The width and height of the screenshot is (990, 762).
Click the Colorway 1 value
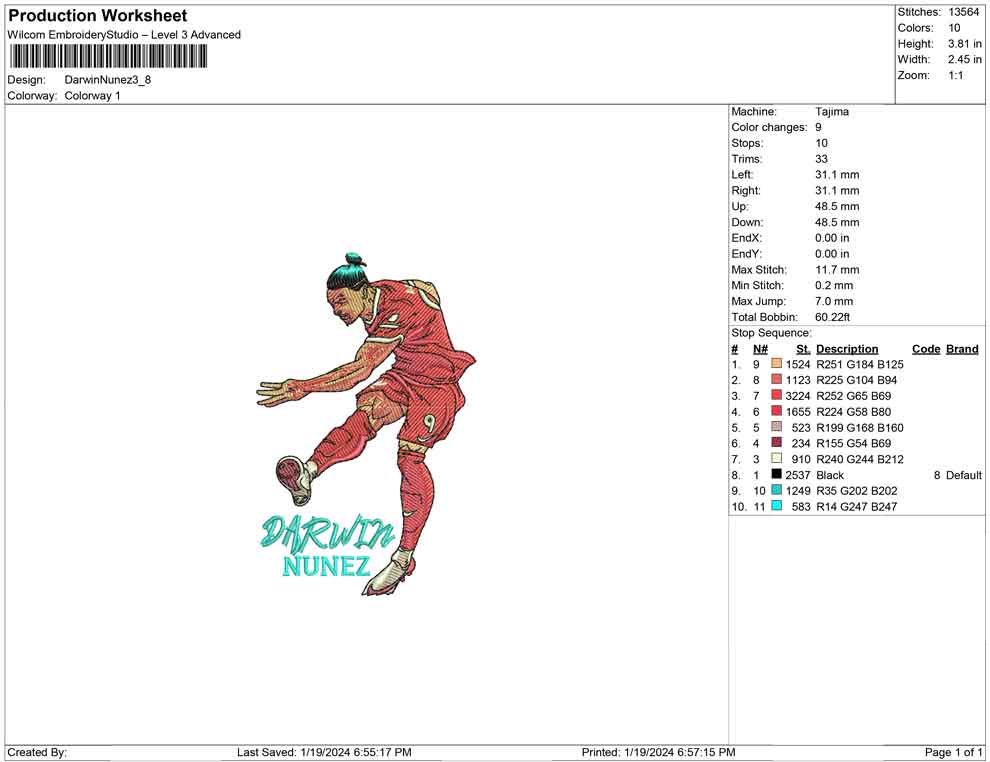[x=92, y=95]
